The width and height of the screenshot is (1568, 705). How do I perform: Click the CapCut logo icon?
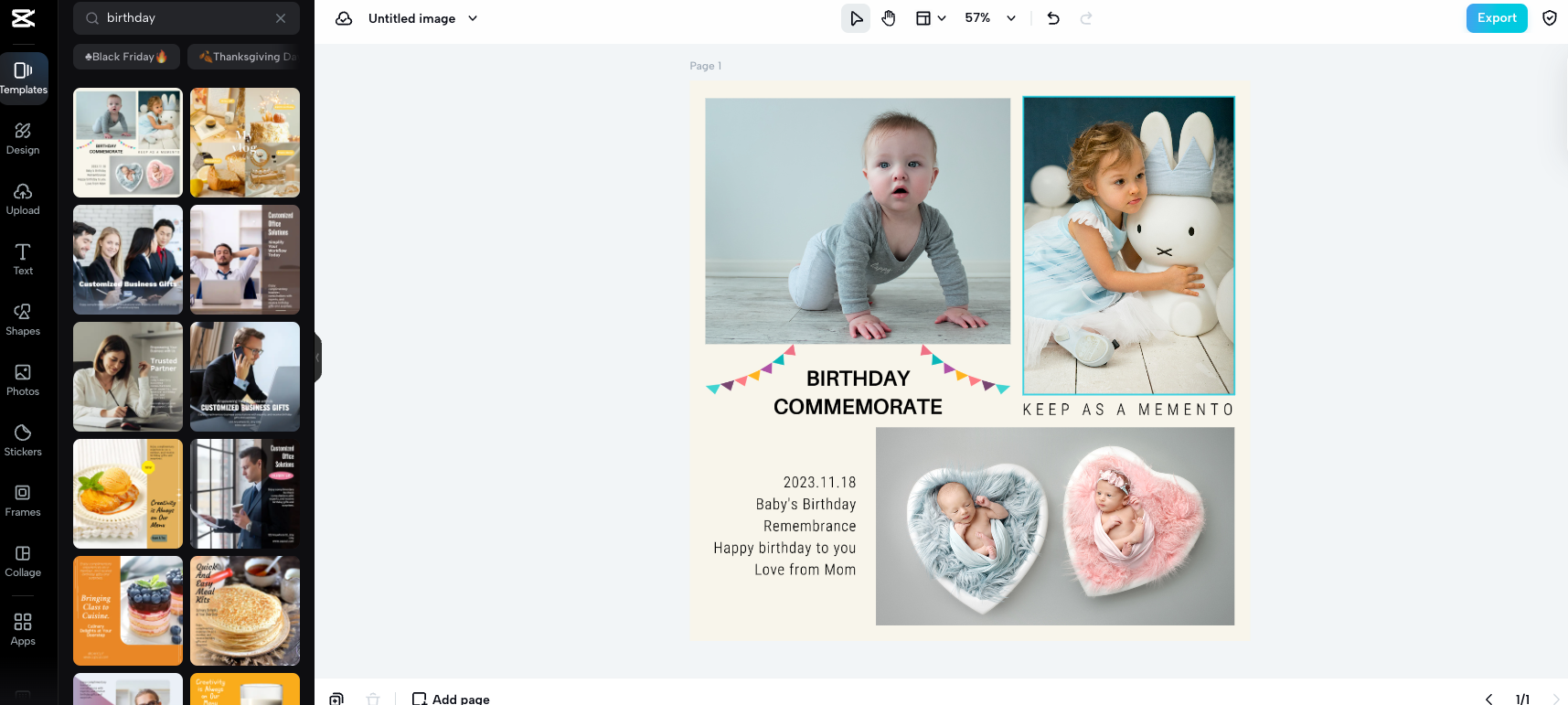click(x=23, y=17)
